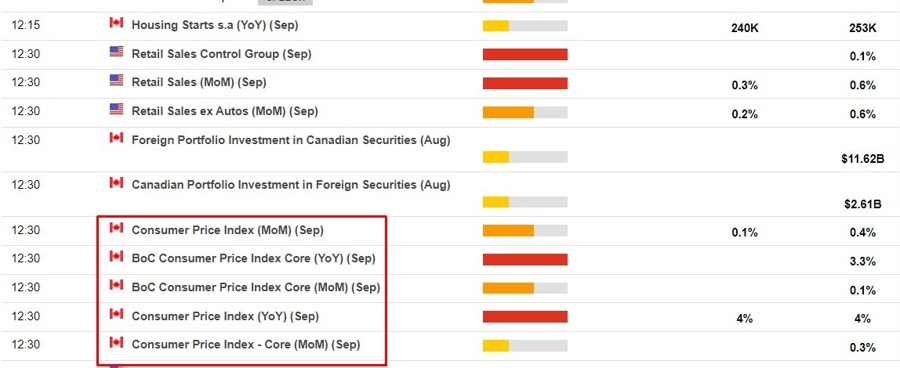This screenshot has height=368, width=900.
Task: Click Canada flag beside Foreign Portfolio Investment
Action: pos(117,137)
